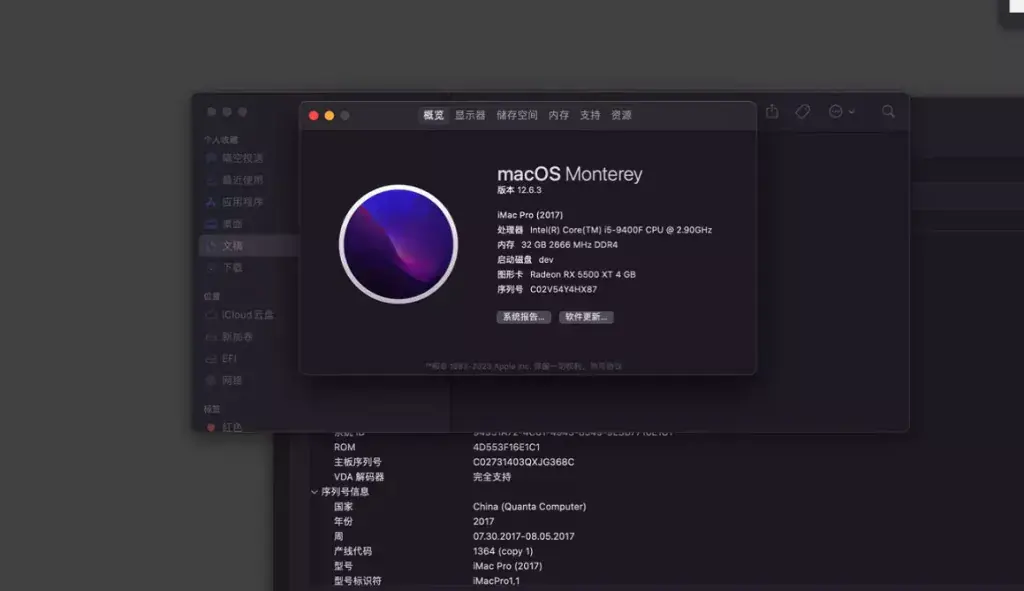Open the ellipsis action menu in Finder toolbar
This screenshot has width=1024, height=591.
point(841,112)
